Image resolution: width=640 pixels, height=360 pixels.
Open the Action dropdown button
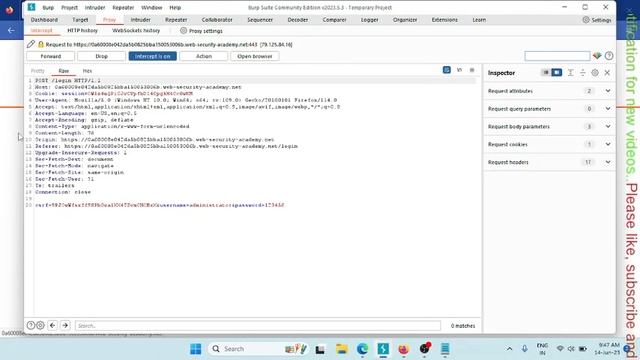204,56
